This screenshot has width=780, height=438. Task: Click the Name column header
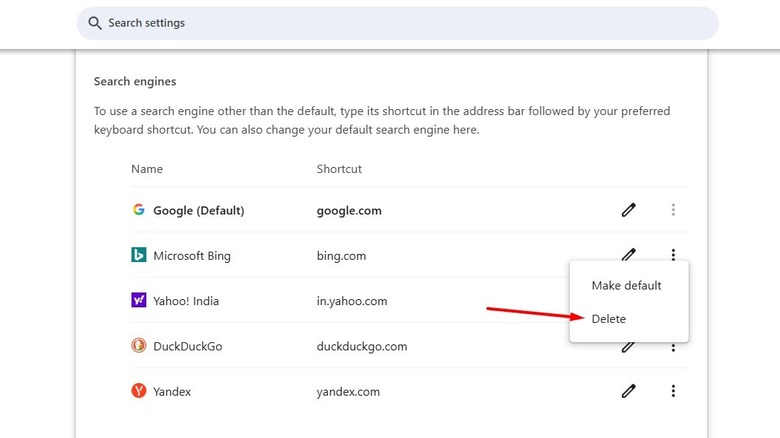point(147,169)
